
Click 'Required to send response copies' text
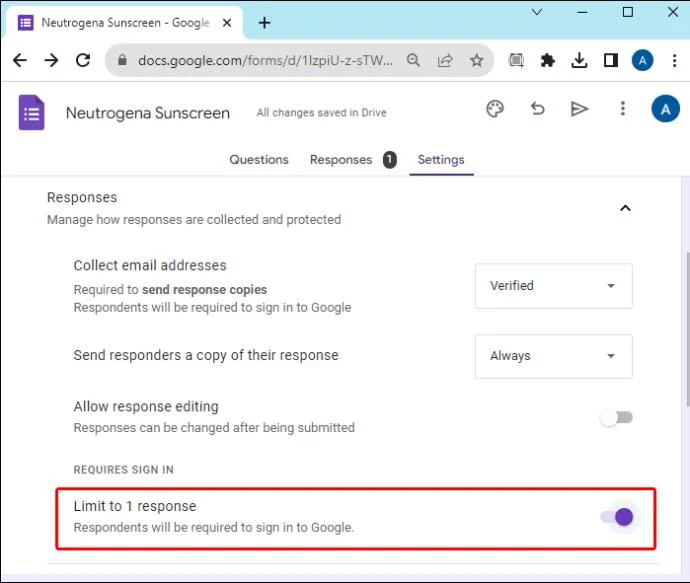coord(170,290)
